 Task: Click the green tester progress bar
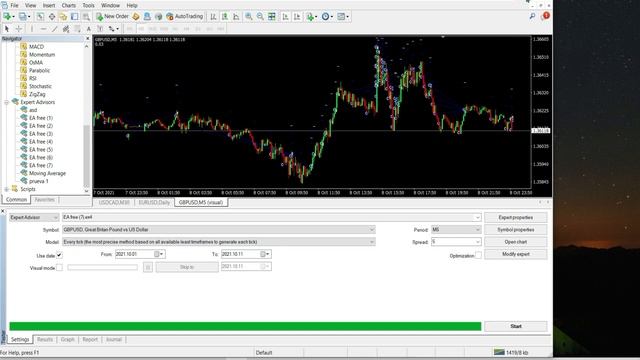245,326
